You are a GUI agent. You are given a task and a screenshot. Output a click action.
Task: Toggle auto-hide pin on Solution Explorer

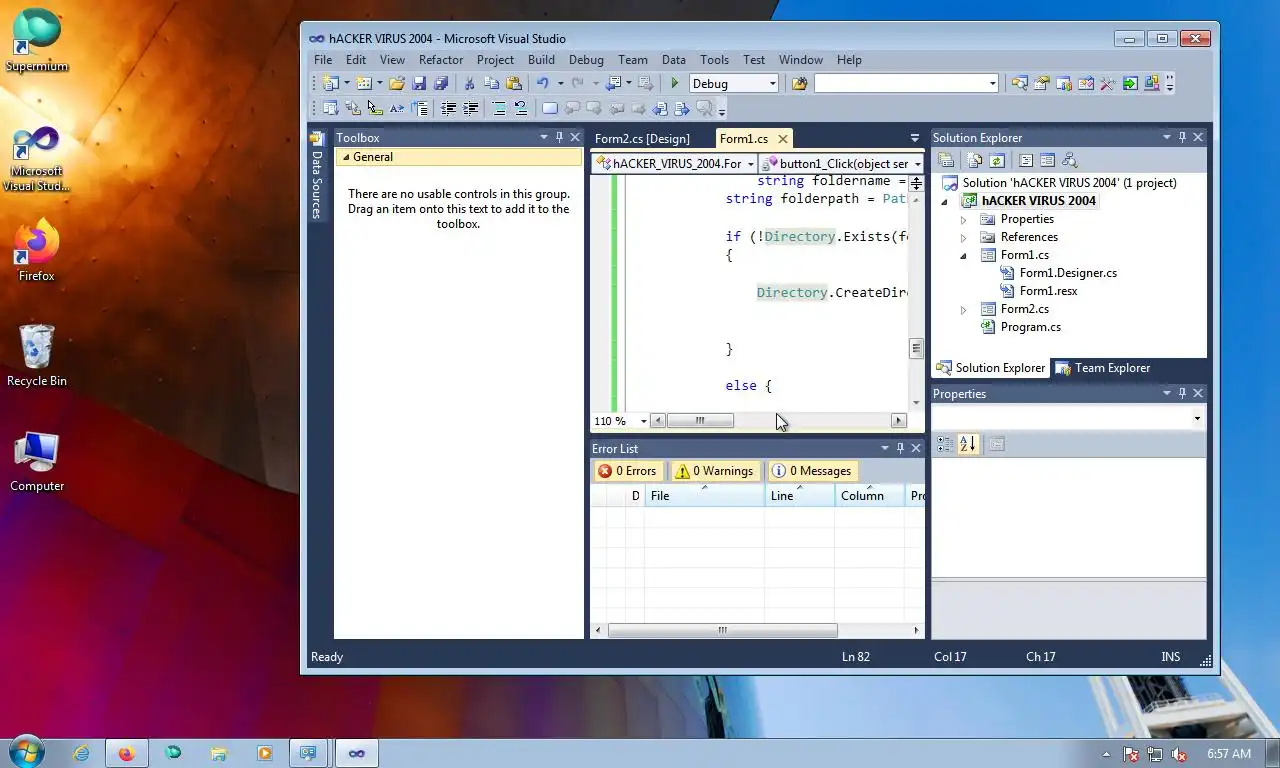tap(1182, 137)
